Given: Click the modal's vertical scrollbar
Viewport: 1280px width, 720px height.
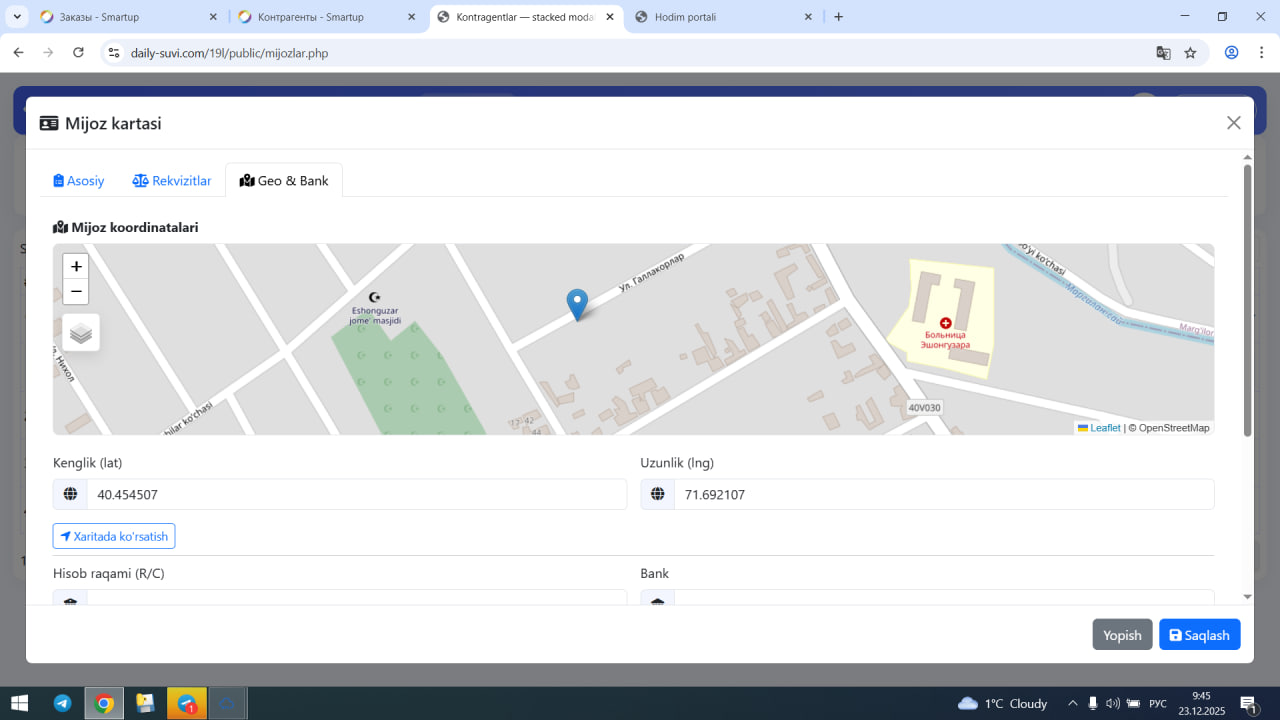Looking at the screenshot, I should pyautogui.click(x=1247, y=300).
